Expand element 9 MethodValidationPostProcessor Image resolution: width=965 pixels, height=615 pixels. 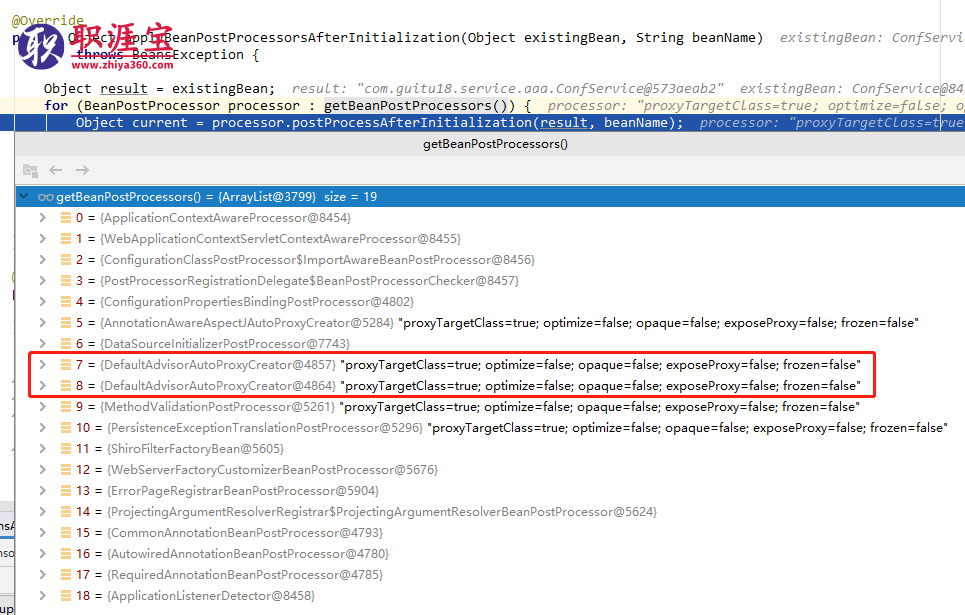click(x=42, y=406)
